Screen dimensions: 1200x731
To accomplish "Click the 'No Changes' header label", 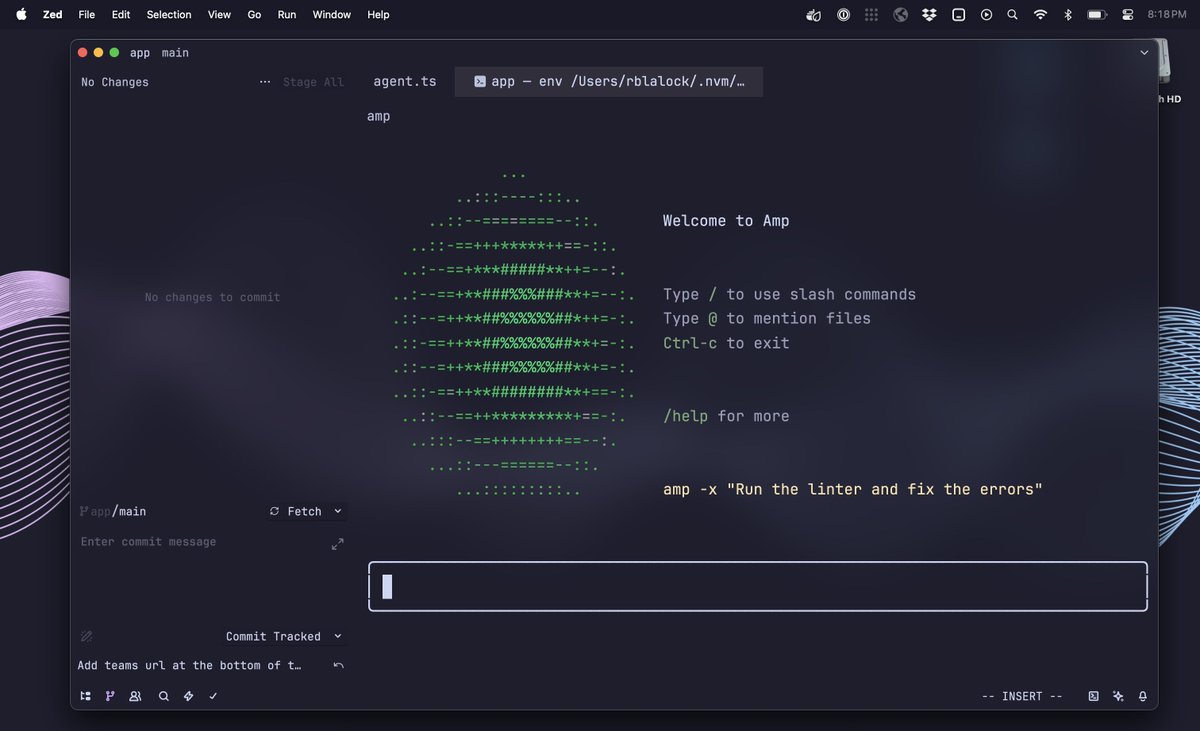I will coord(115,82).
